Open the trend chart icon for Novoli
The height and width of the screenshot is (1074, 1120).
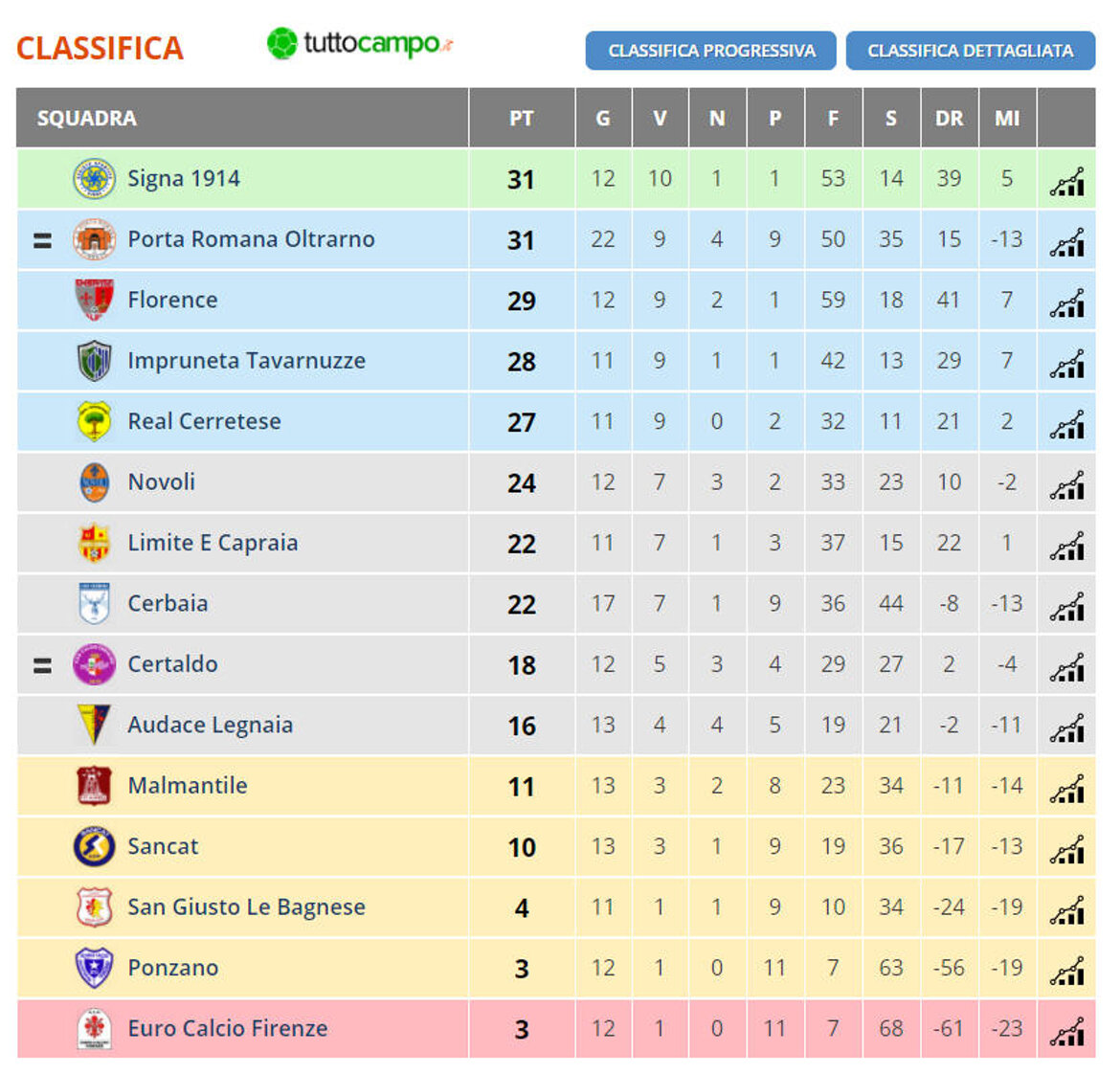tap(1066, 484)
